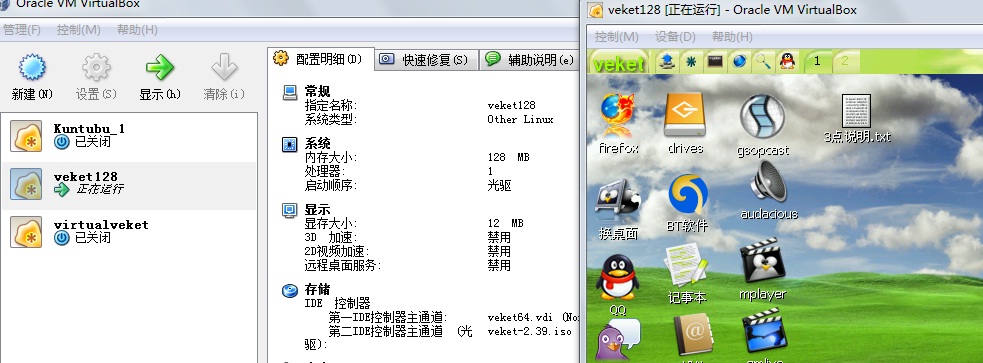
Task: Open blue globe browser in veket panel
Action: (x=739, y=61)
